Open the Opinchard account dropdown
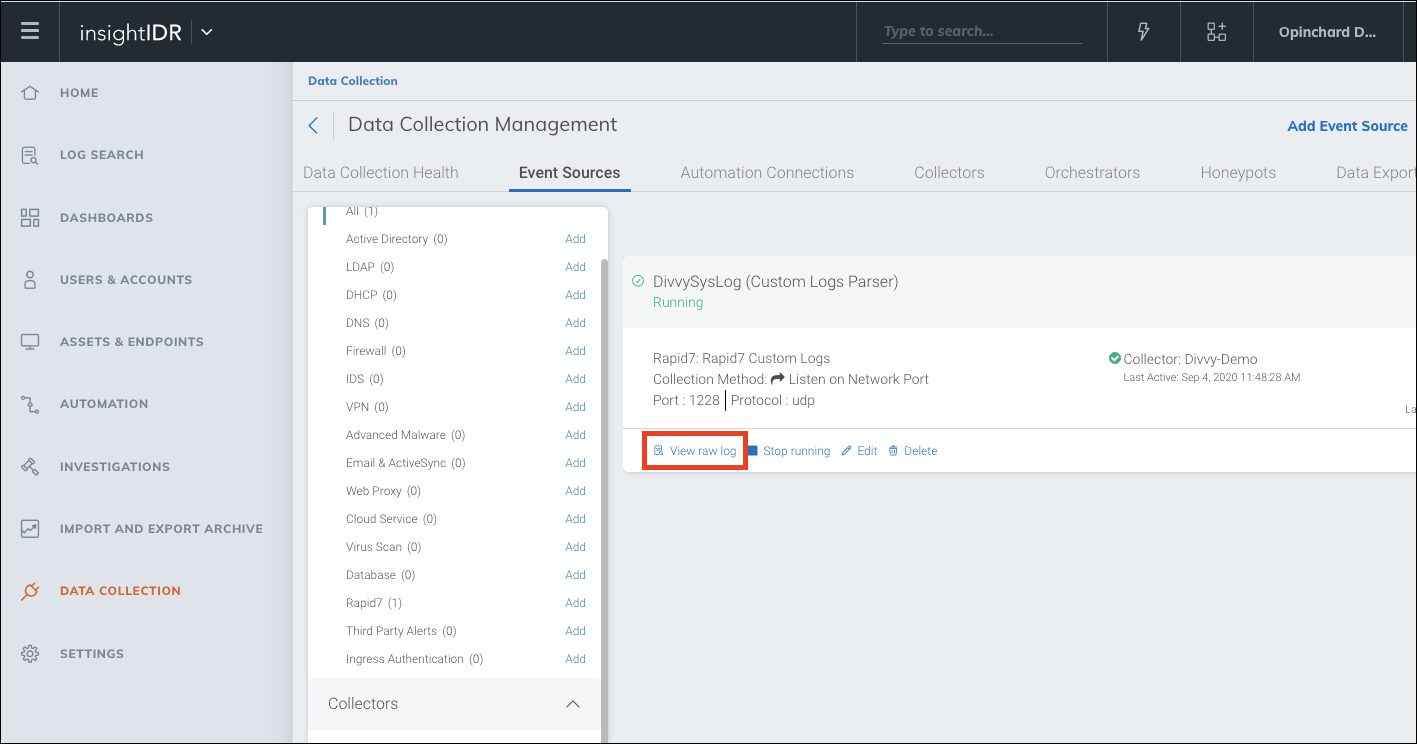1417x744 pixels. pos(1327,32)
